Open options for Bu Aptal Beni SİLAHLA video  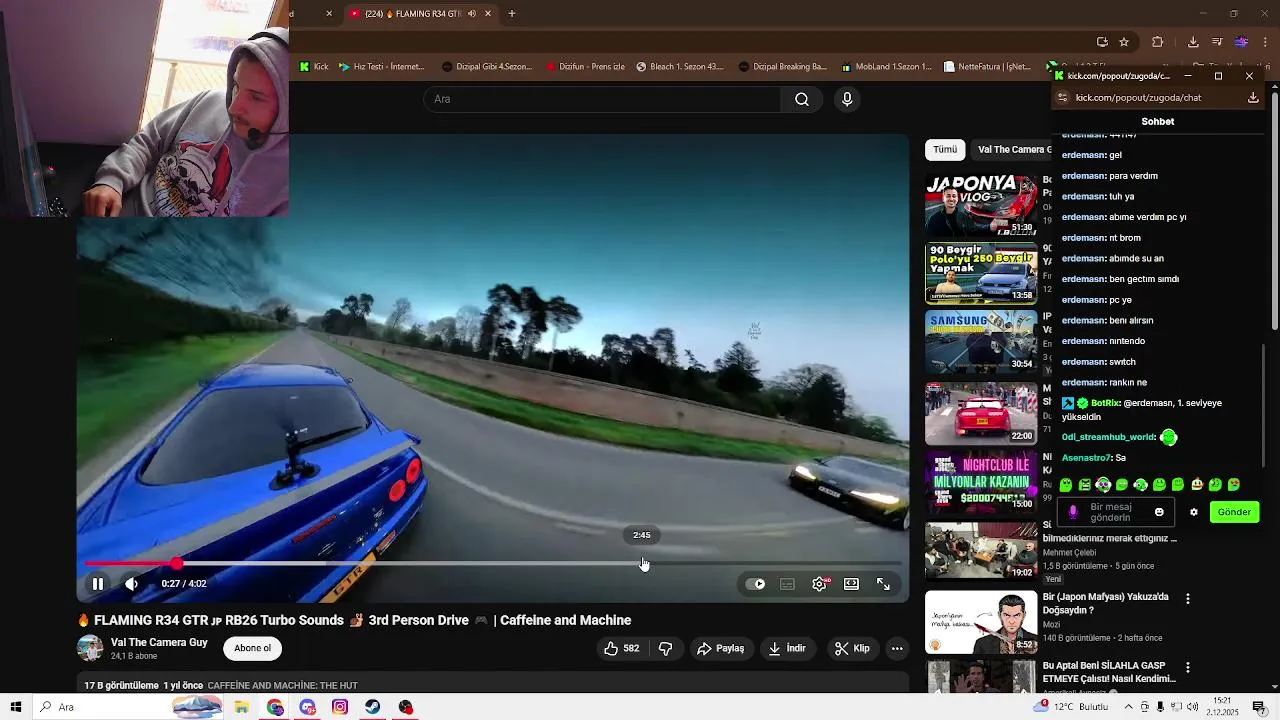point(1188,667)
